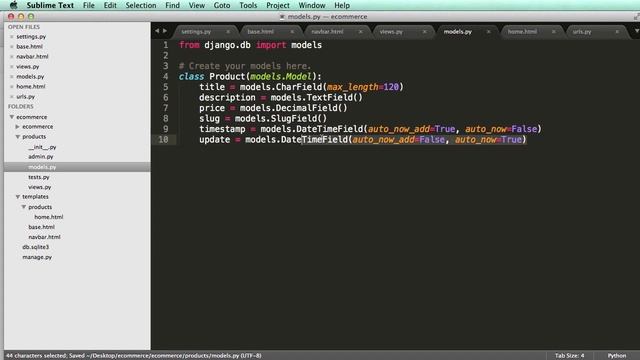Open urls.py from Open Files list
Viewport: 640px width, 360px height.
pyautogui.click(x=25, y=97)
